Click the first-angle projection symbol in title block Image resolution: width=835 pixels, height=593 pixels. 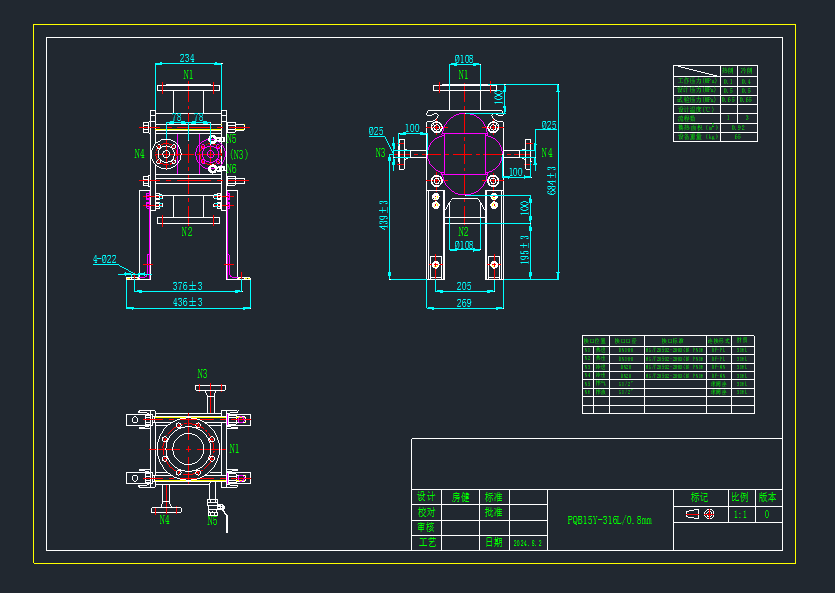pyautogui.click(x=701, y=514)
